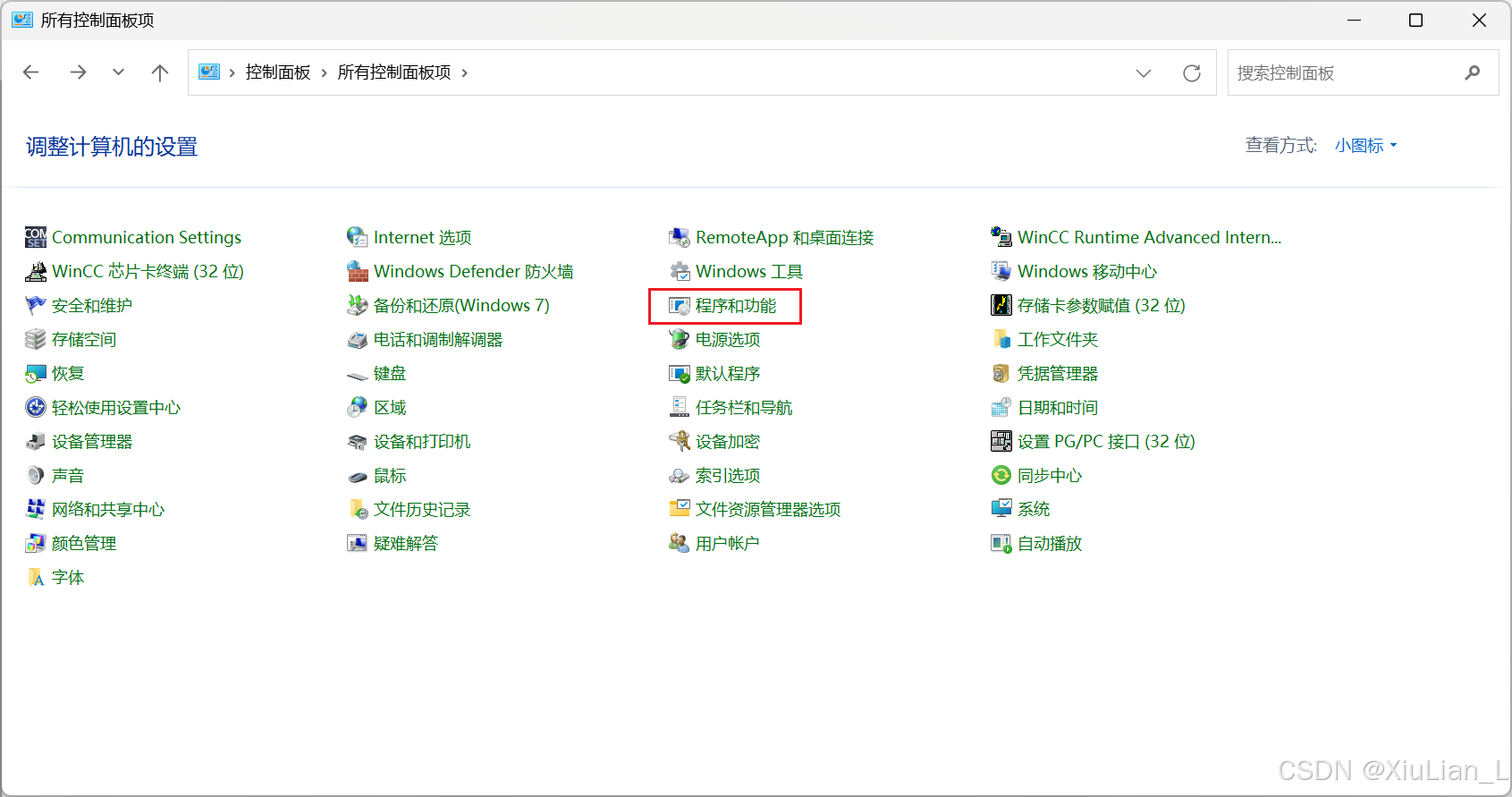The height and width of the screenshot is (797, 1512).
Task: Go up one level arrow
Action: [160, 72]
